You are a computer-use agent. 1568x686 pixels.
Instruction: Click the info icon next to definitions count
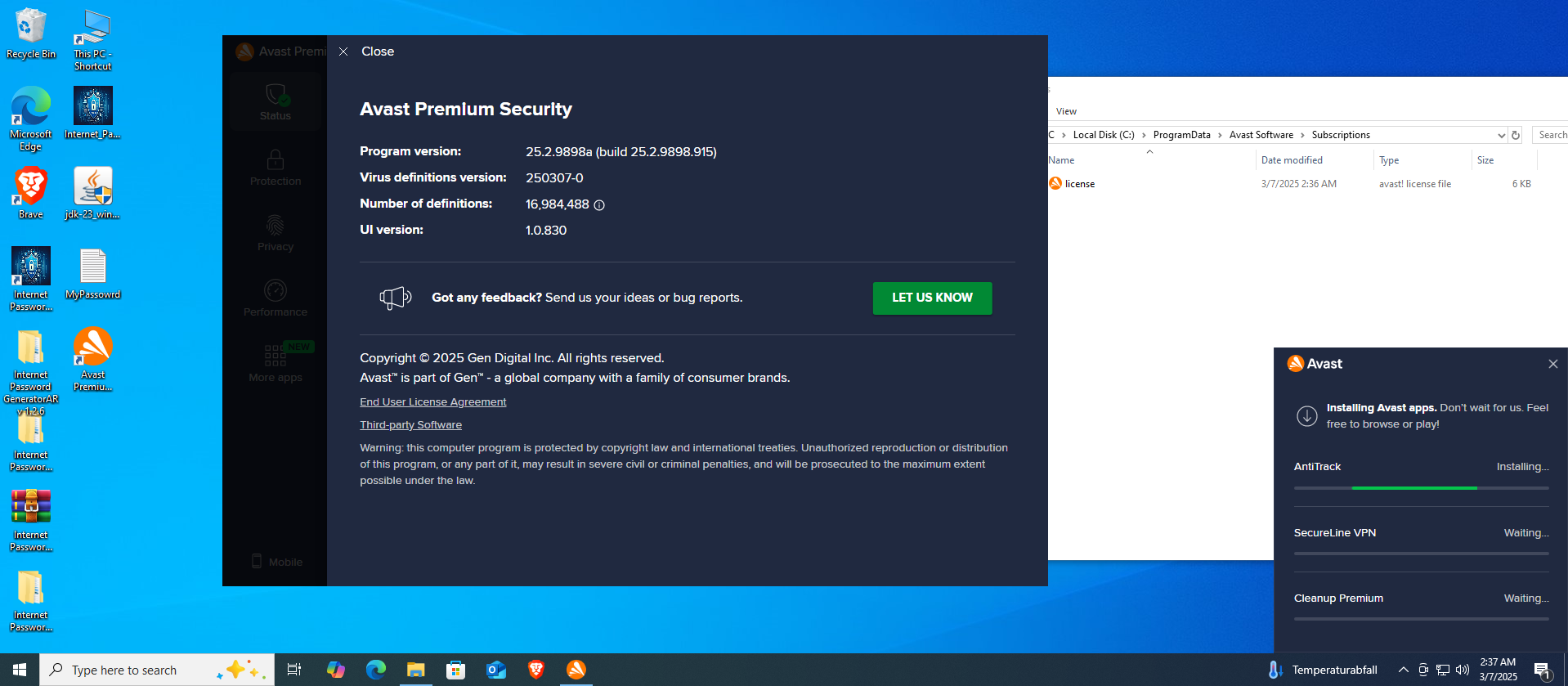click(x=599, y=205)
